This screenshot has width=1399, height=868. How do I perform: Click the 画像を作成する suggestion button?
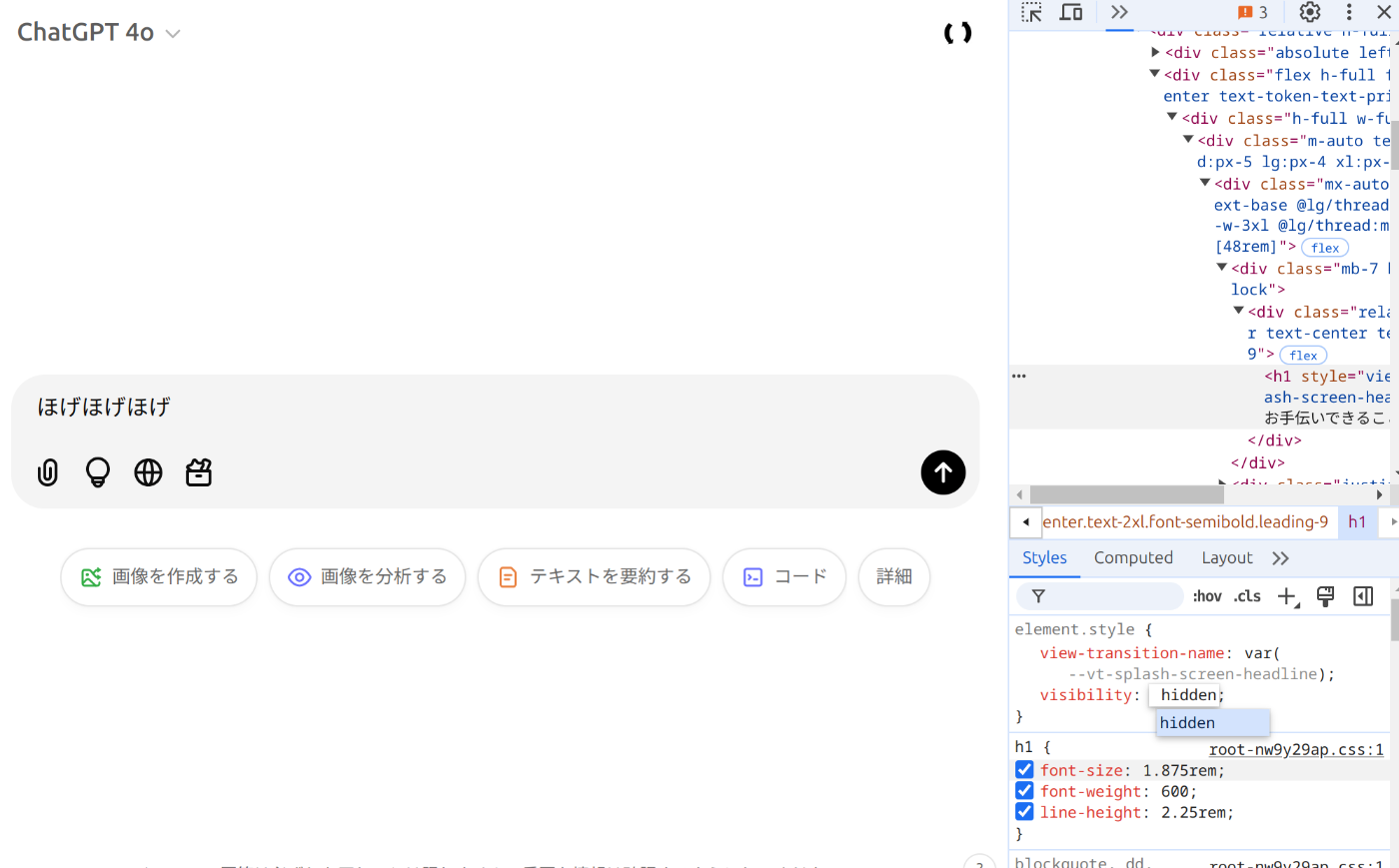point(159,576)
